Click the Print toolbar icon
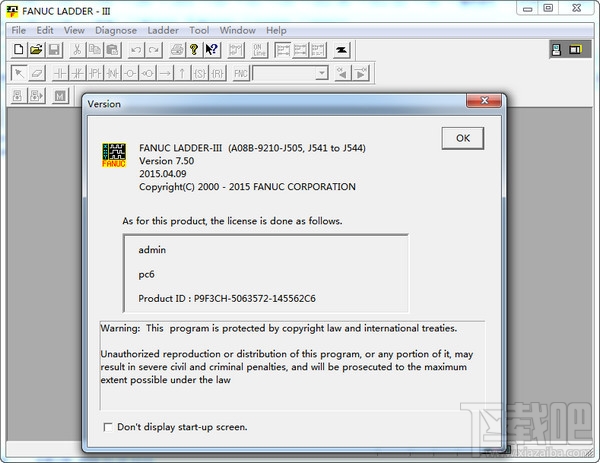The width and height of the screenshot is (600, 463). 177,50
